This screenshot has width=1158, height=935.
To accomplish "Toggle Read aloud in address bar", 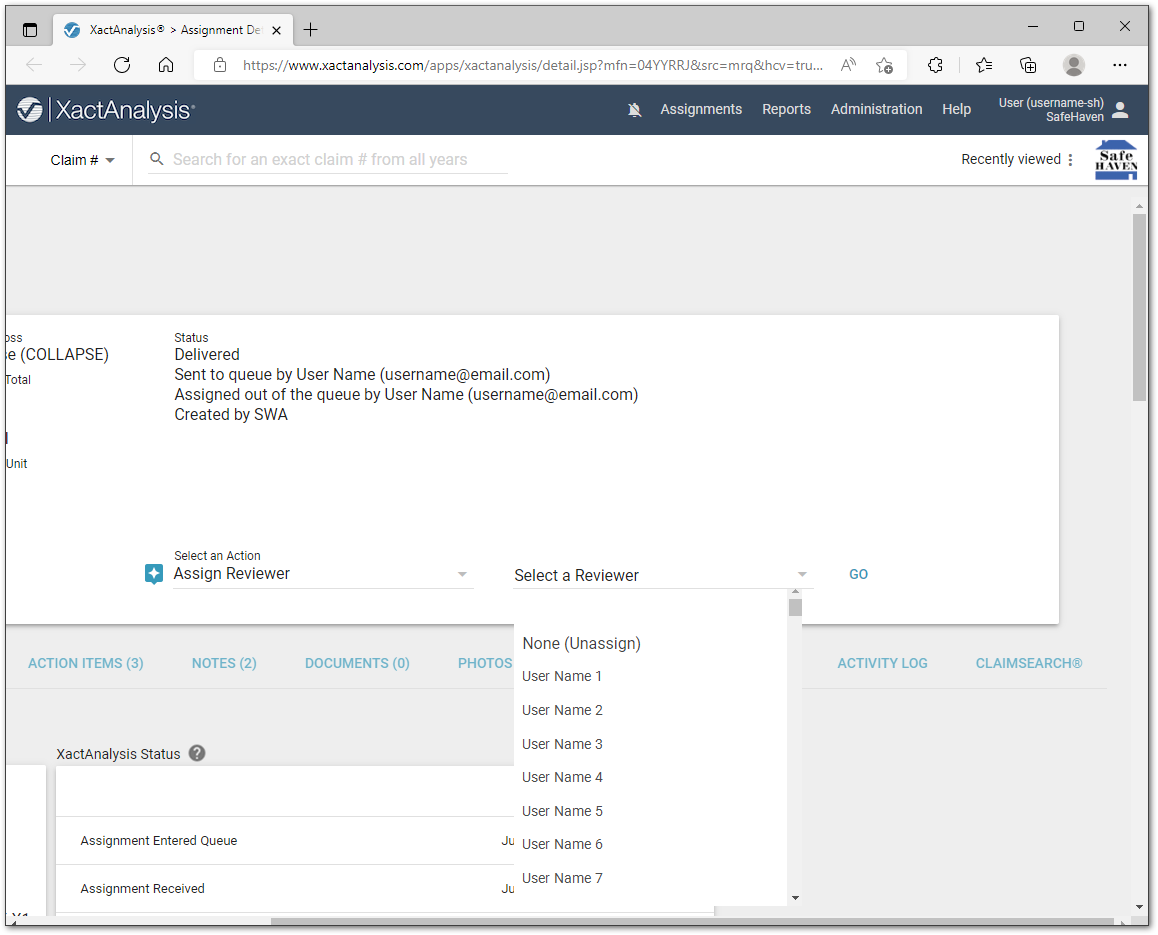I will (849, 65).
